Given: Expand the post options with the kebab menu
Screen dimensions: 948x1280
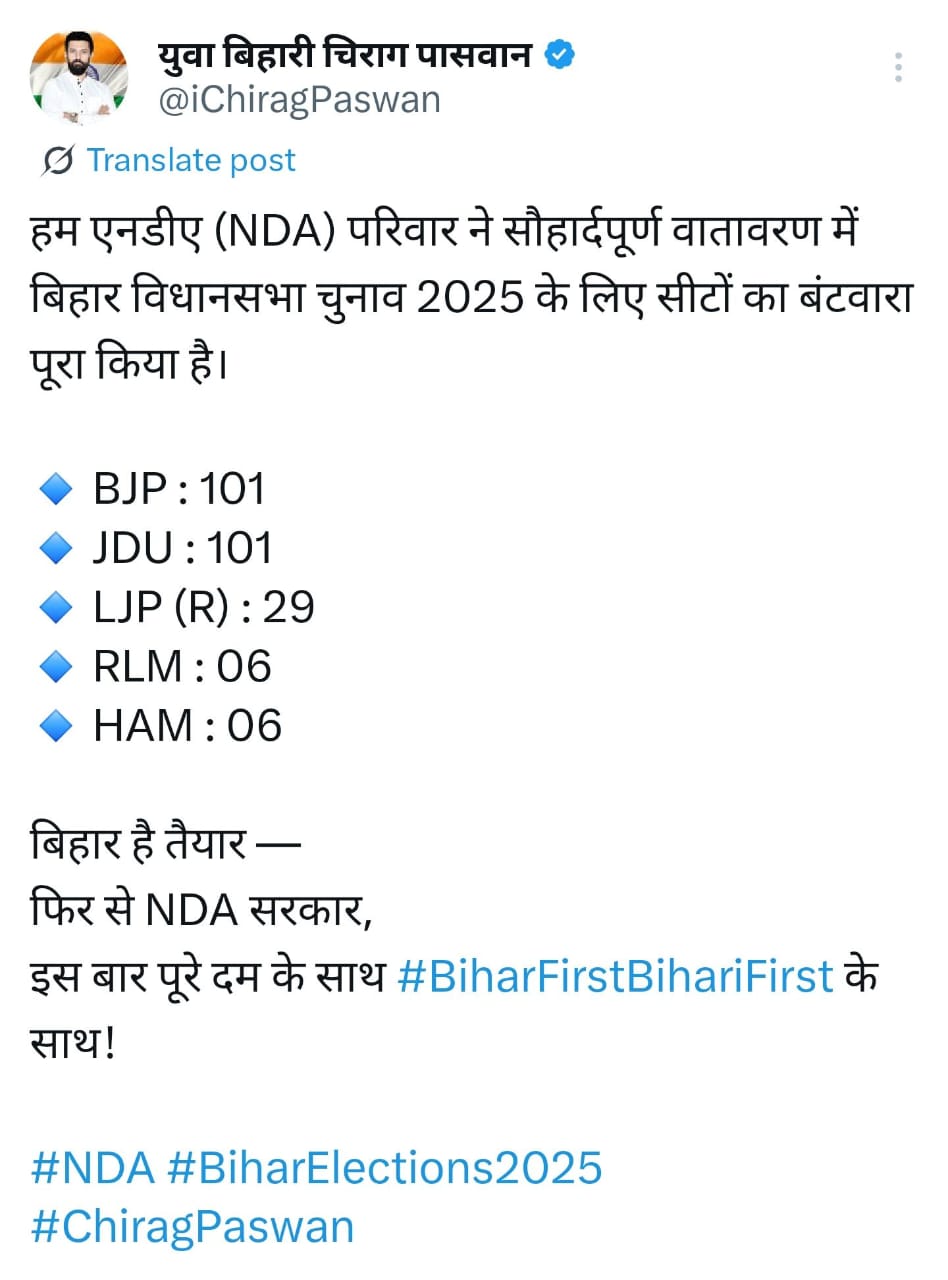Looking at the screenshot, I should pos(898,65).
